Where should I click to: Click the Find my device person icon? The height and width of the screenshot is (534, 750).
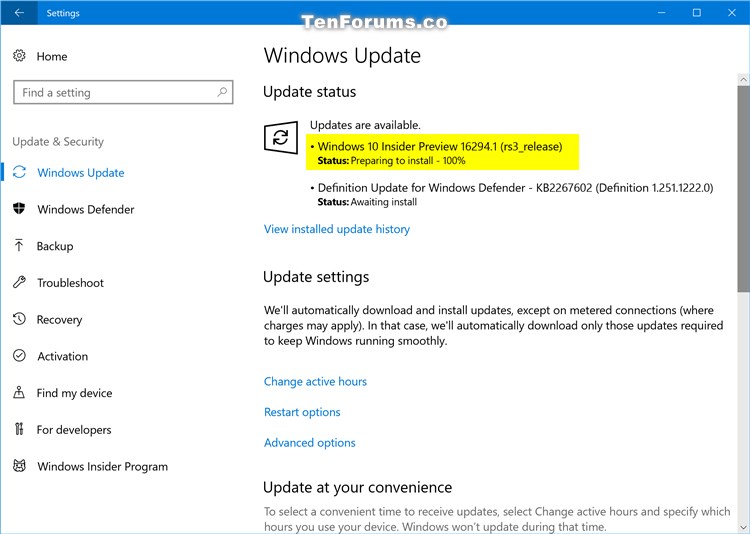coord(19,392)
